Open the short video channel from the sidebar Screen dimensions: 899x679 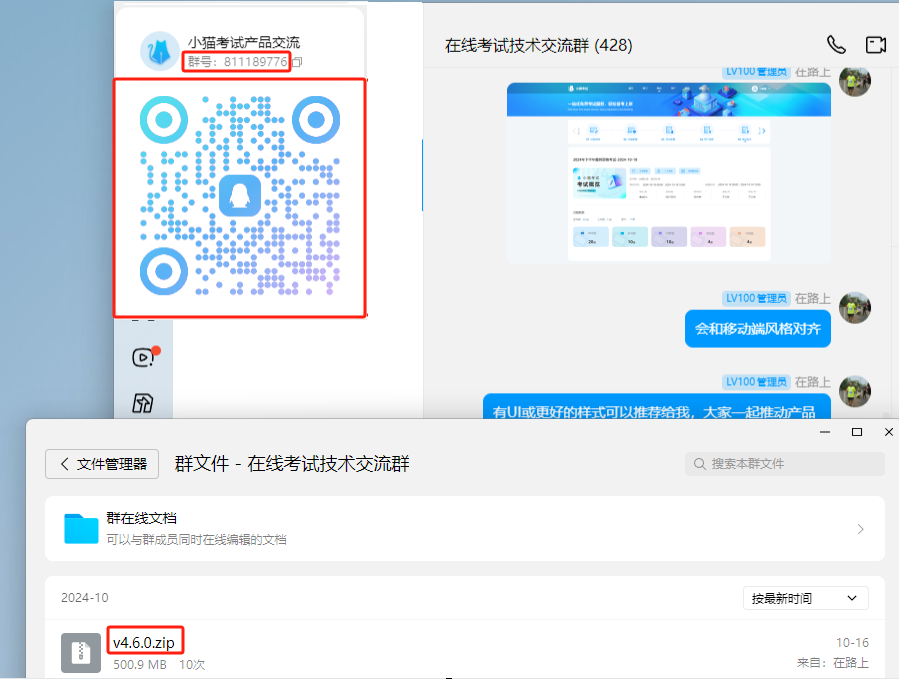tap(143, 358)
